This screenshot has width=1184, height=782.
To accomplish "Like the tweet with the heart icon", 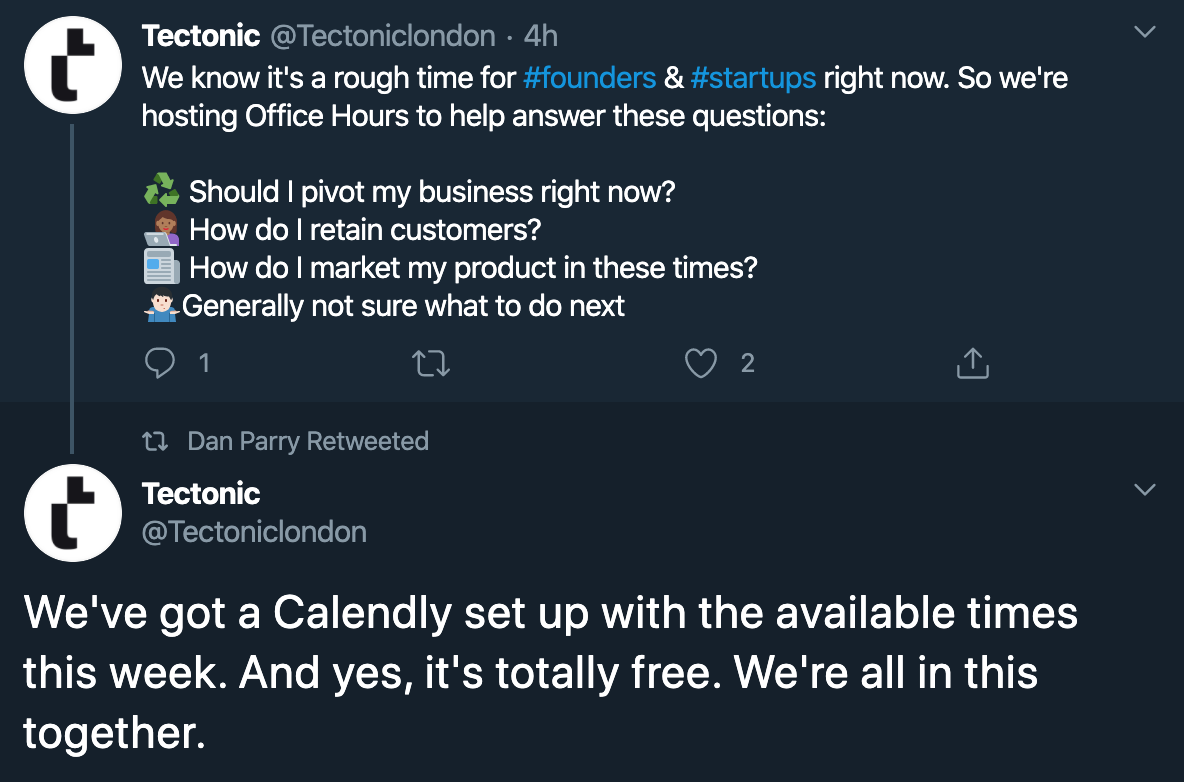I will tap(700, 363).
